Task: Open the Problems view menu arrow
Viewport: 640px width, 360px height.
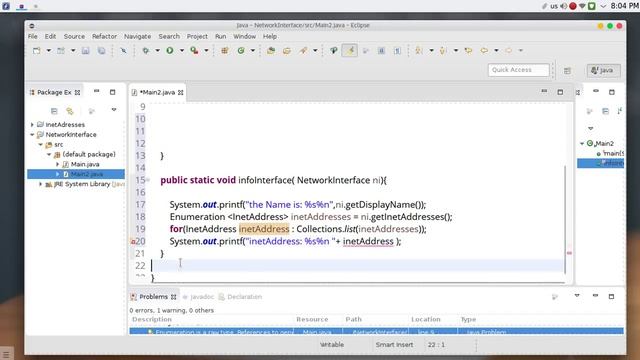Action: pos(577,296)
